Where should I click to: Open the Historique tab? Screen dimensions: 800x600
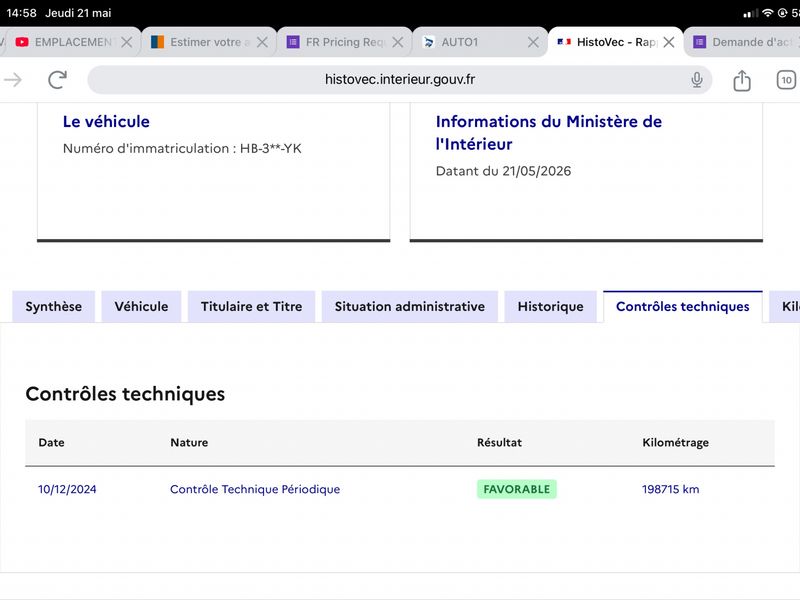[x=551, y=307]
